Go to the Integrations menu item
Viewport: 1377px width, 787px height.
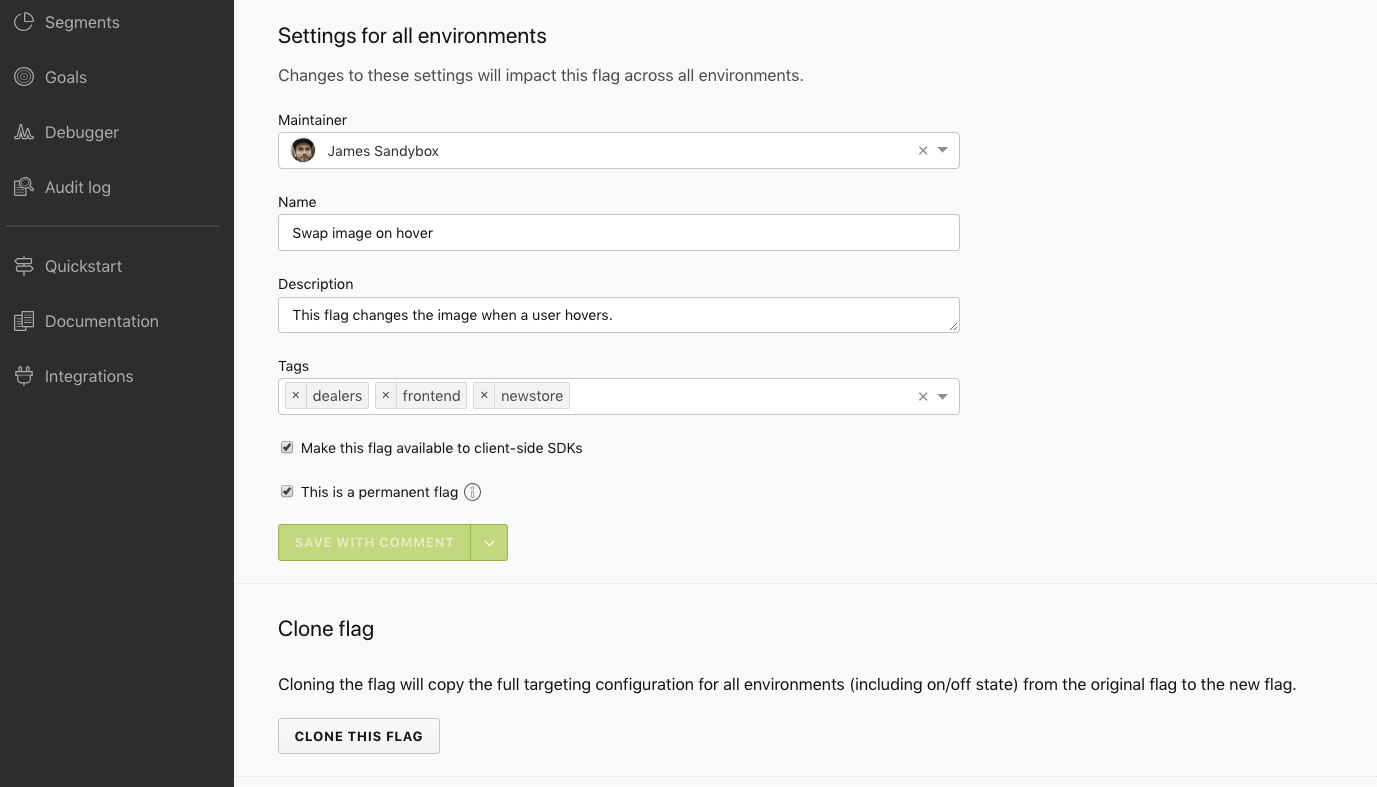pos(88,376)
